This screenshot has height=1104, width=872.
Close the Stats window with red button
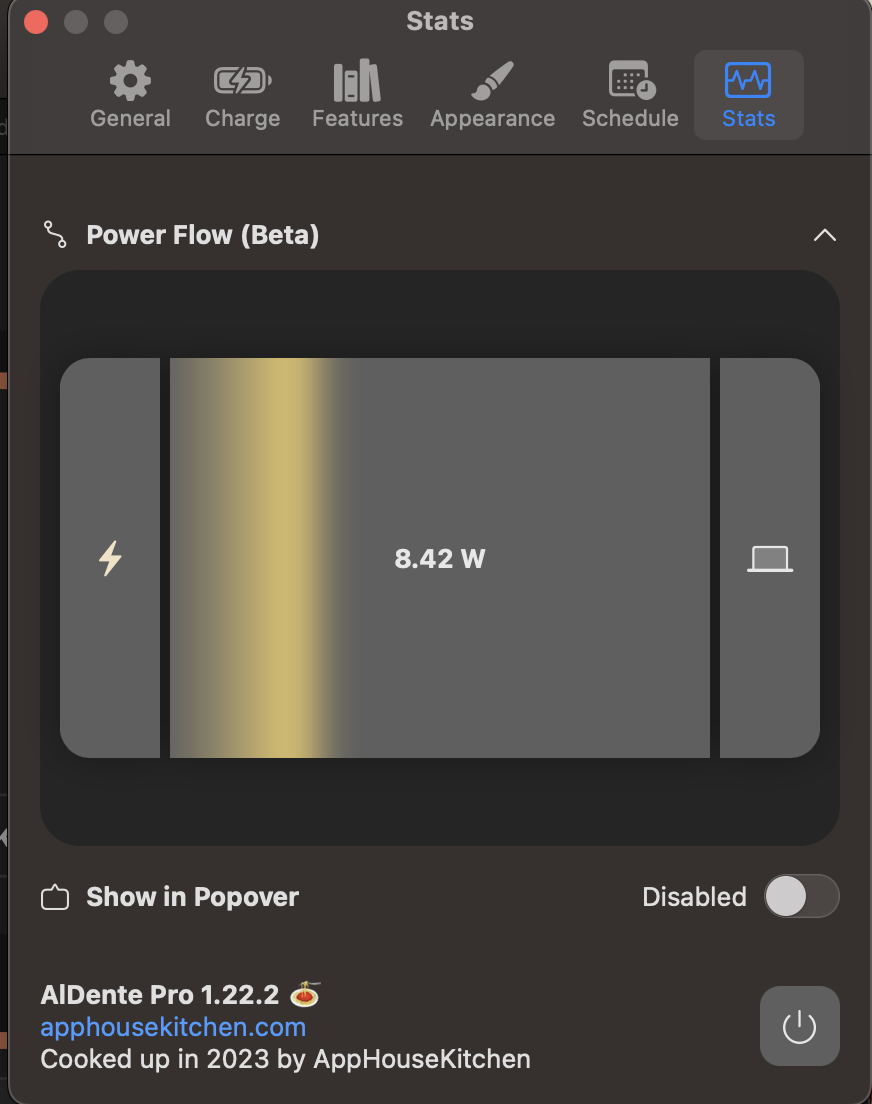[36, 21]
